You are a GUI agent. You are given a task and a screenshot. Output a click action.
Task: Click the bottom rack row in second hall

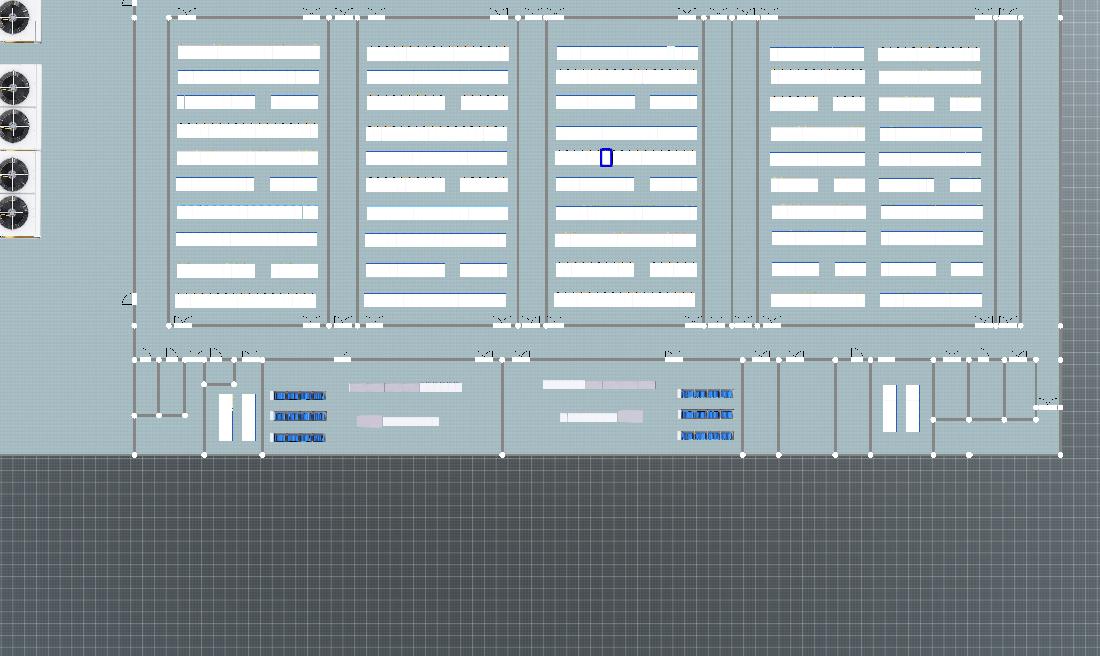click(x=435, y=299)
